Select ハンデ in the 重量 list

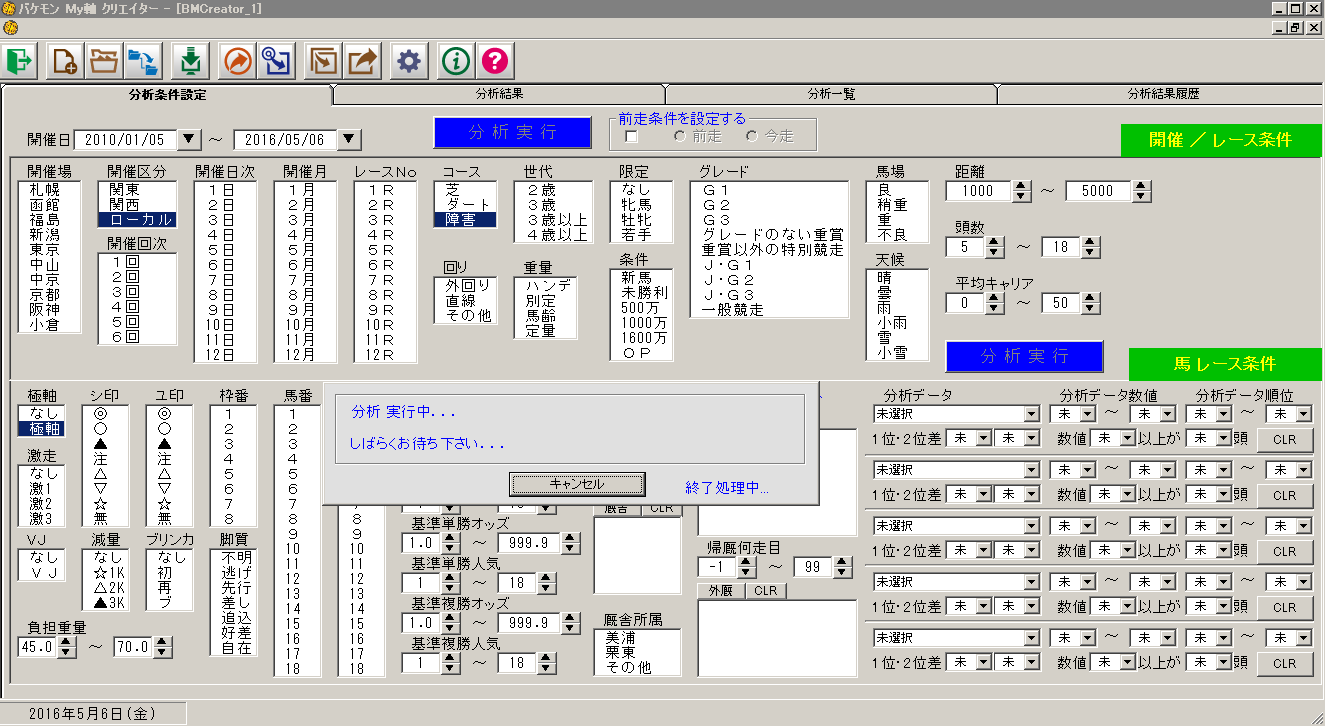(x=545, y=285)
